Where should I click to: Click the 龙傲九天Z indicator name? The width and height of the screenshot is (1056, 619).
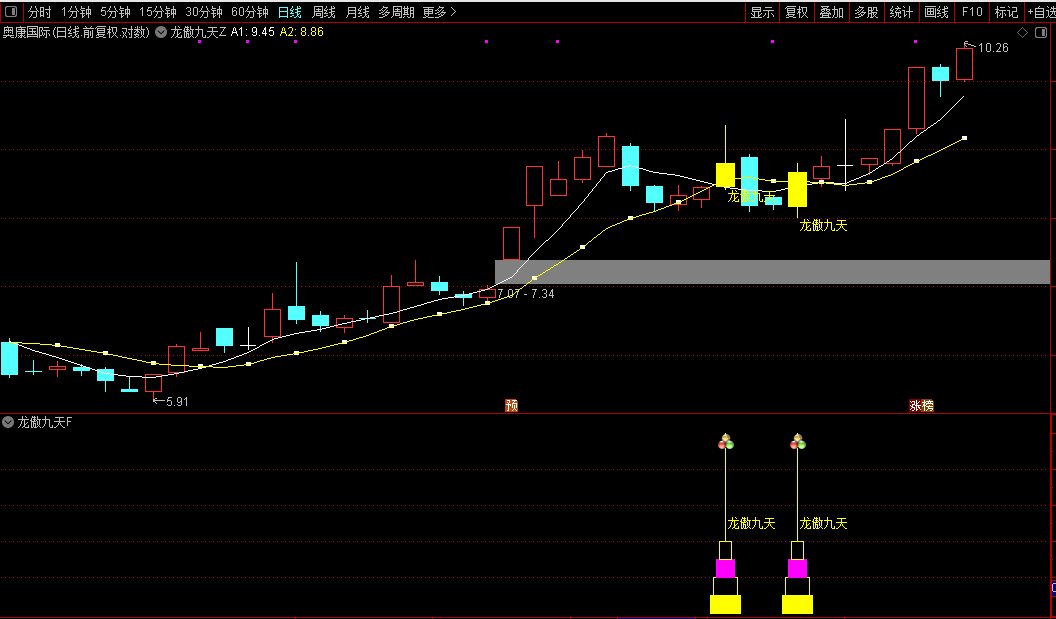point(199,32)
